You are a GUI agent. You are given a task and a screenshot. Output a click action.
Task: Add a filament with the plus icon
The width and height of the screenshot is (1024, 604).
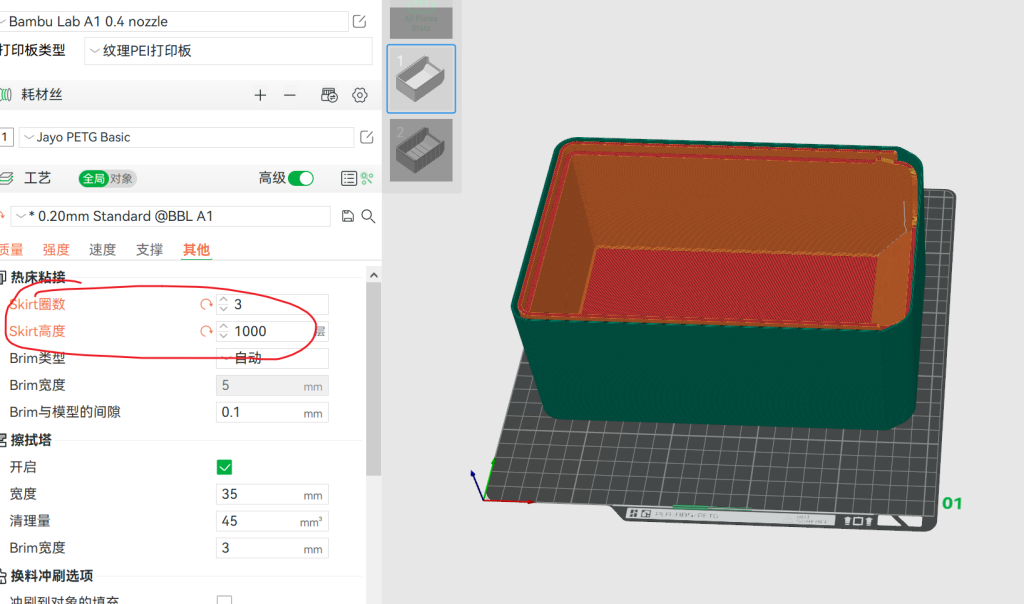(x=260, y=95)
